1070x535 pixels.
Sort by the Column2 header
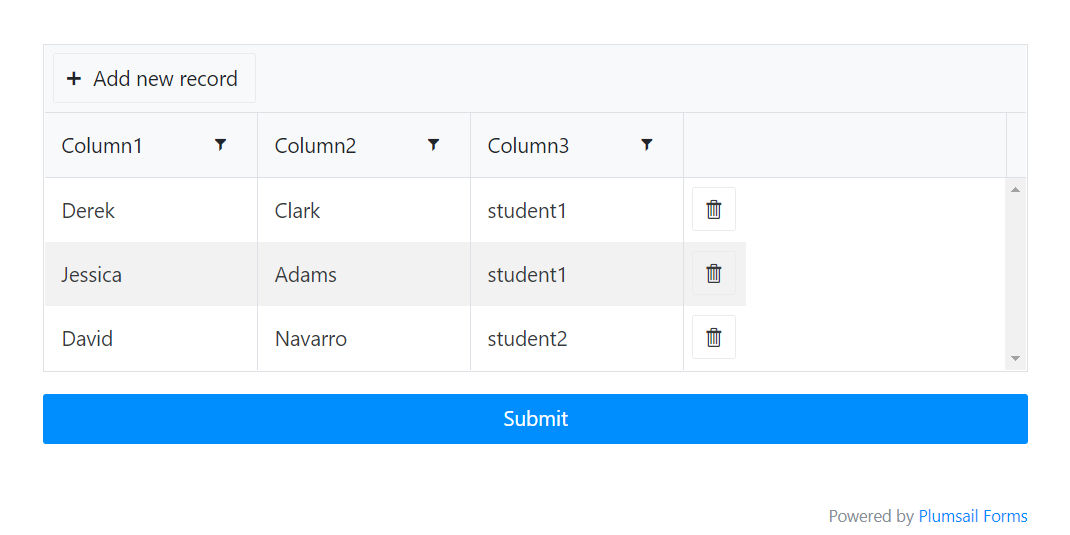(x=315, y=145)
